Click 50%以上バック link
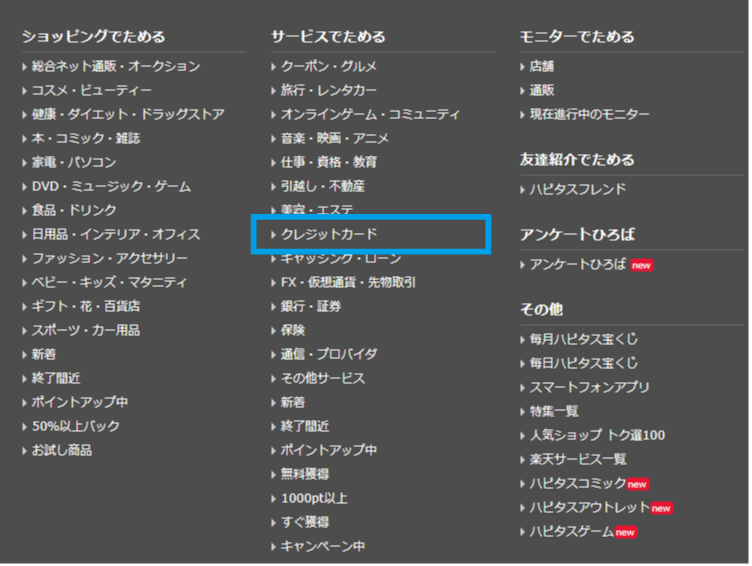752x566 pixels. pos(75,427)
